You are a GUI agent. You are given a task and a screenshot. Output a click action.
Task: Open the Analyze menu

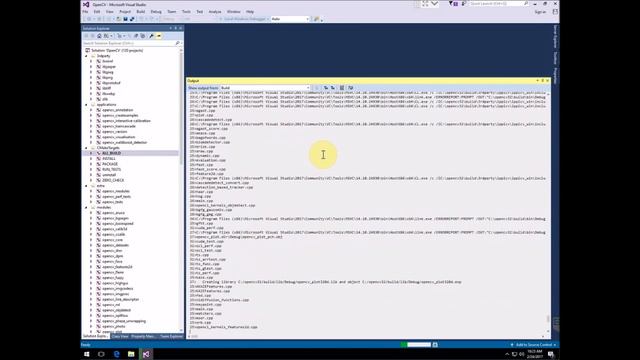point(215,12)
